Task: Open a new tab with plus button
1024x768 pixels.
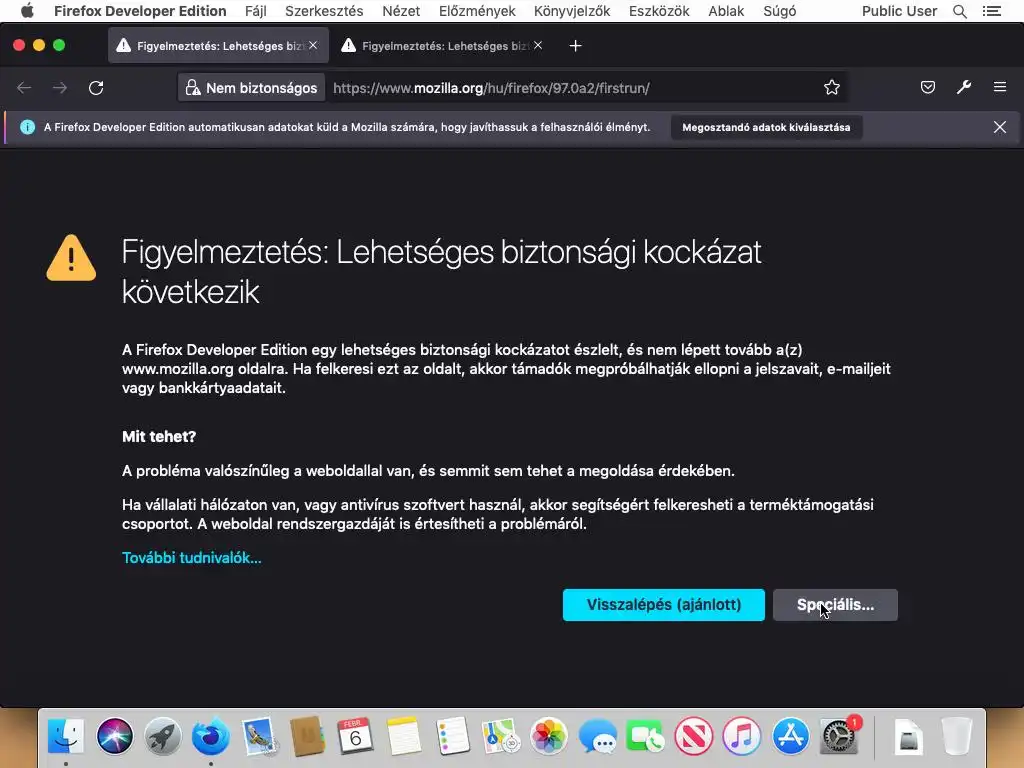Action: pos(575,46)
